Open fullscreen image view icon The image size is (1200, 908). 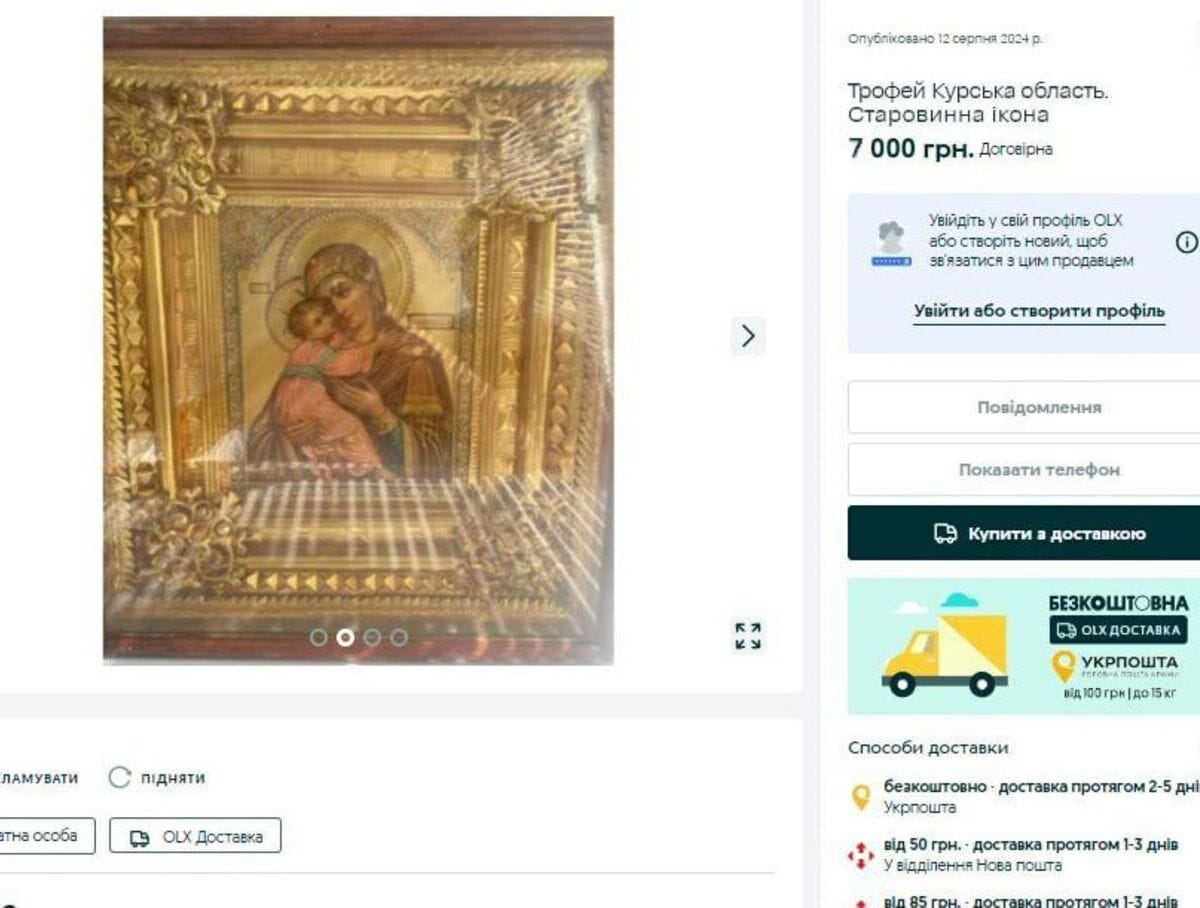tap(748, 636)
